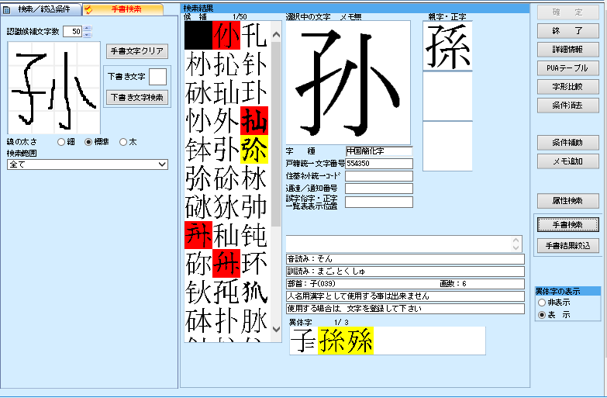Click 条件消去 button
This screenshot has width=607, height=398.
click(568, 105)
